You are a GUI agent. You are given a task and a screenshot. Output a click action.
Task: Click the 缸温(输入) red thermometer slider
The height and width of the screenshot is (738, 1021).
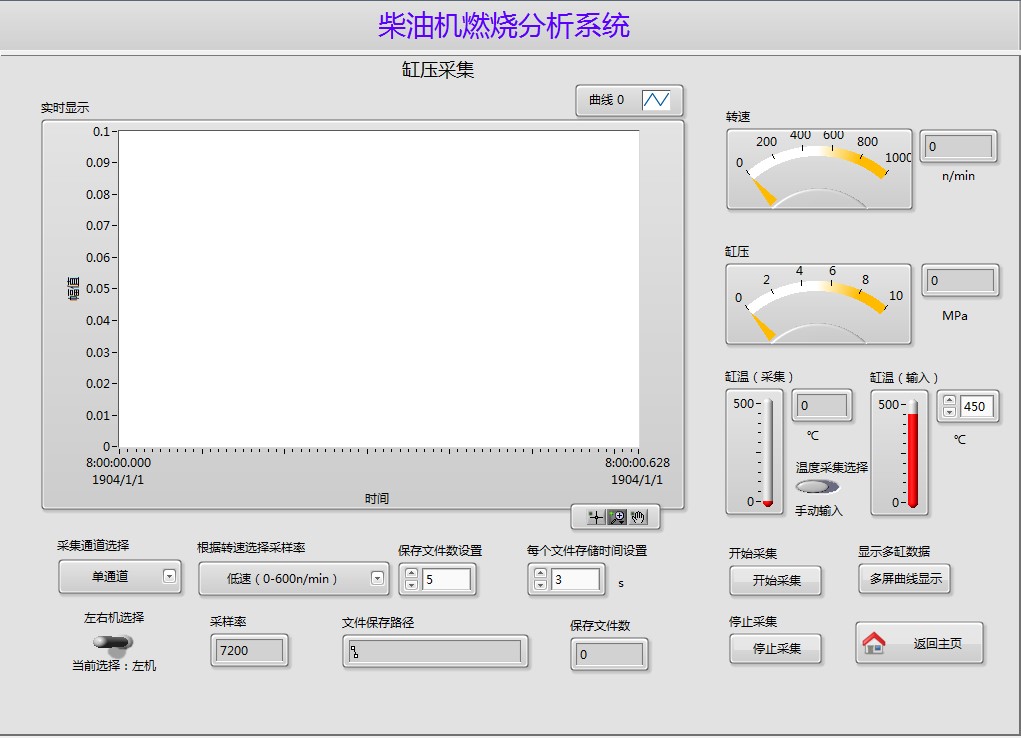click(913, 454)
